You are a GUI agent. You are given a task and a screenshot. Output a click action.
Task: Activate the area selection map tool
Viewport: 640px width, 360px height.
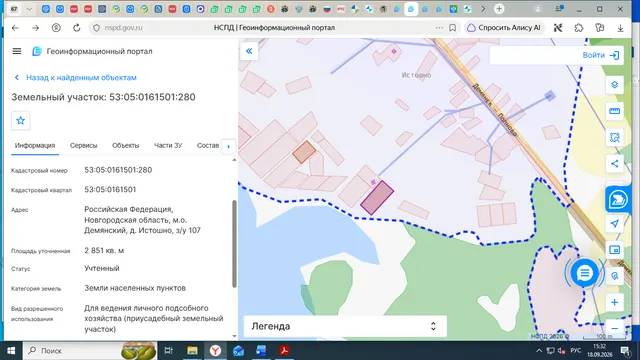tap(614, 137)
